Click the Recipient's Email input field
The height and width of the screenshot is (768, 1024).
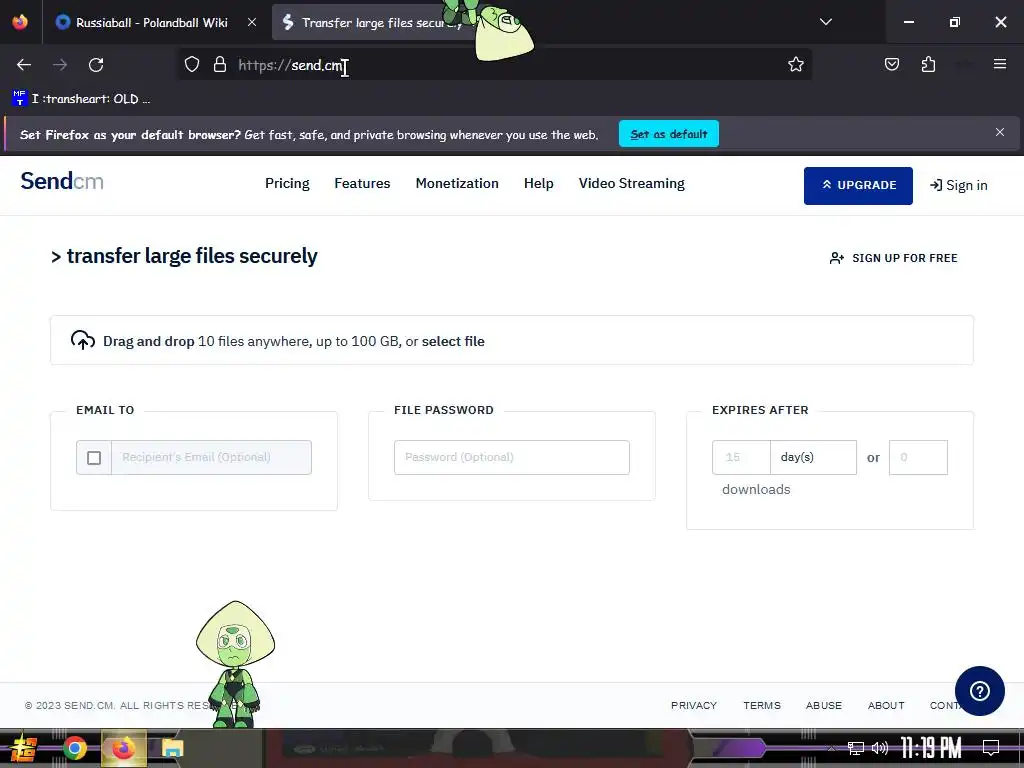click(211, 457)
